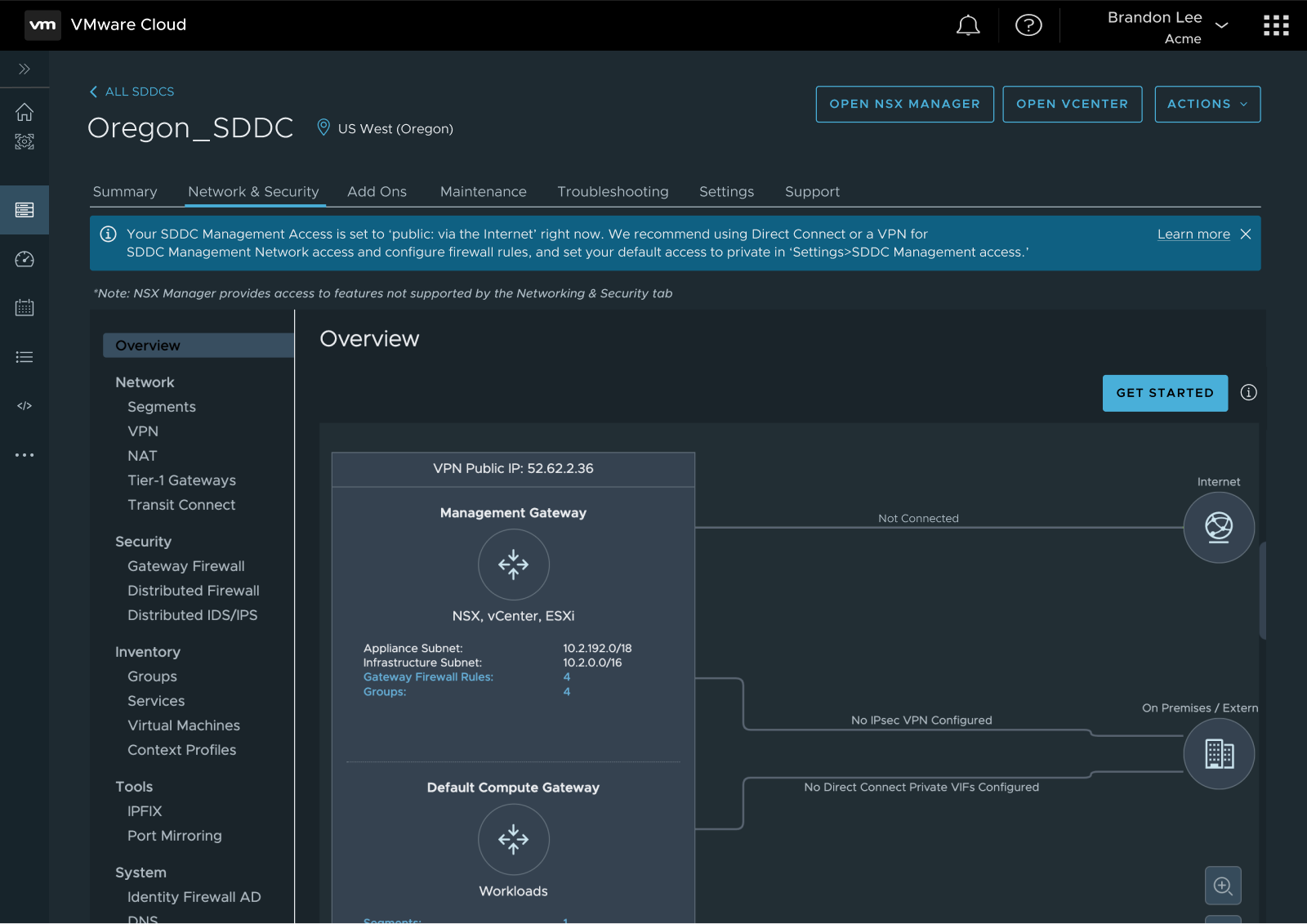Select the SDDC inventory sidebar icon
Viewport: 1307px width, 924px height.
click(x=25, y=210)
